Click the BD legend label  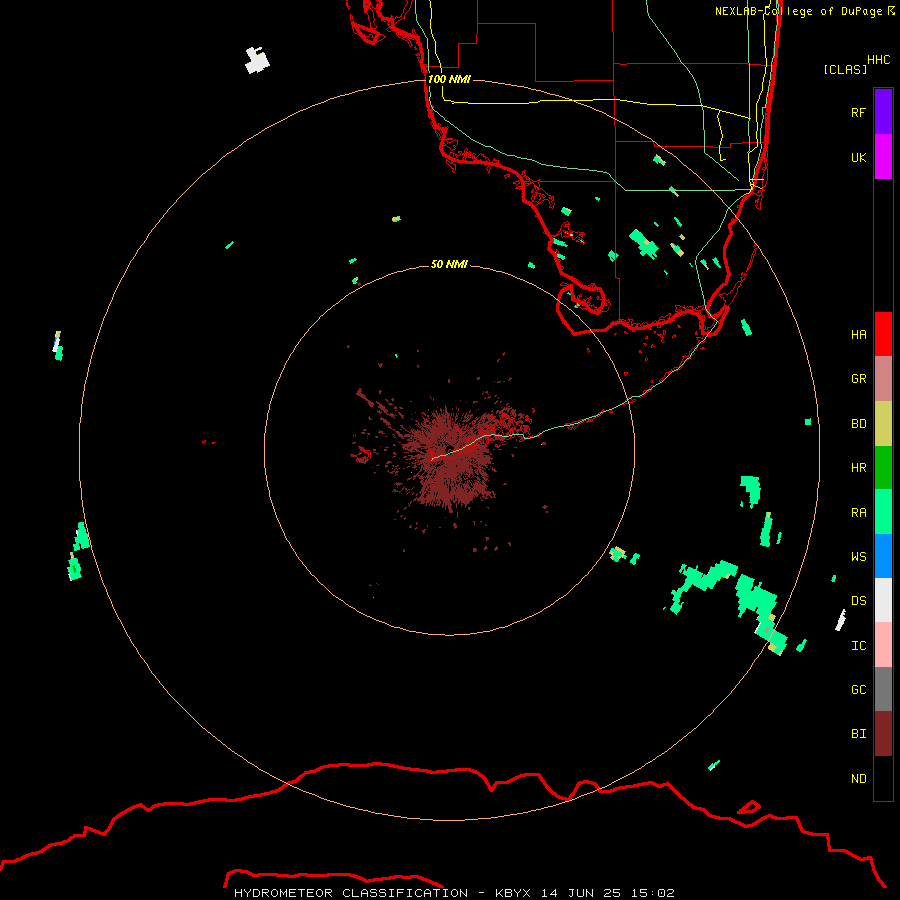tap(858, 424)
